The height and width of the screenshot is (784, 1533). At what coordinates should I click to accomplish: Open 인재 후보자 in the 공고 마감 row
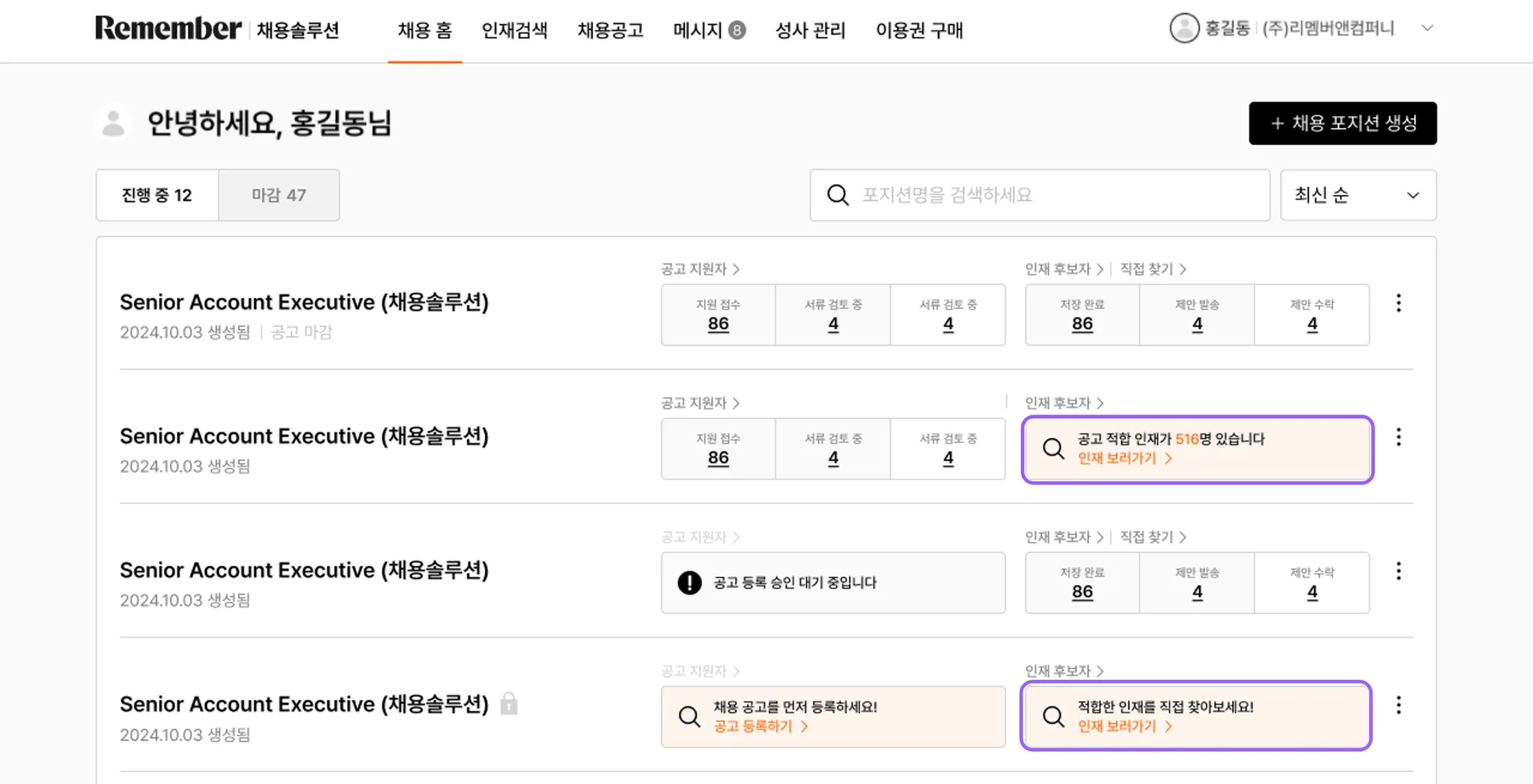[x=1064, y=269]
